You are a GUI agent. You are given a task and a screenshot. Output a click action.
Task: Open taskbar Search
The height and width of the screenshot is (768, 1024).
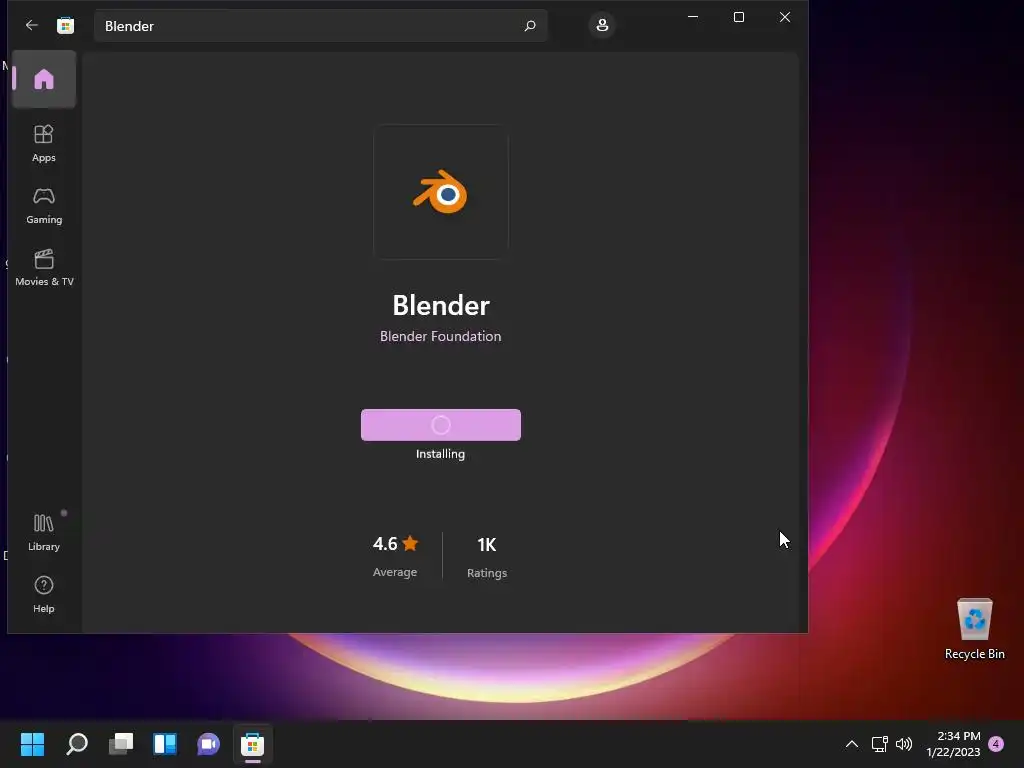[x=77, y=744]
